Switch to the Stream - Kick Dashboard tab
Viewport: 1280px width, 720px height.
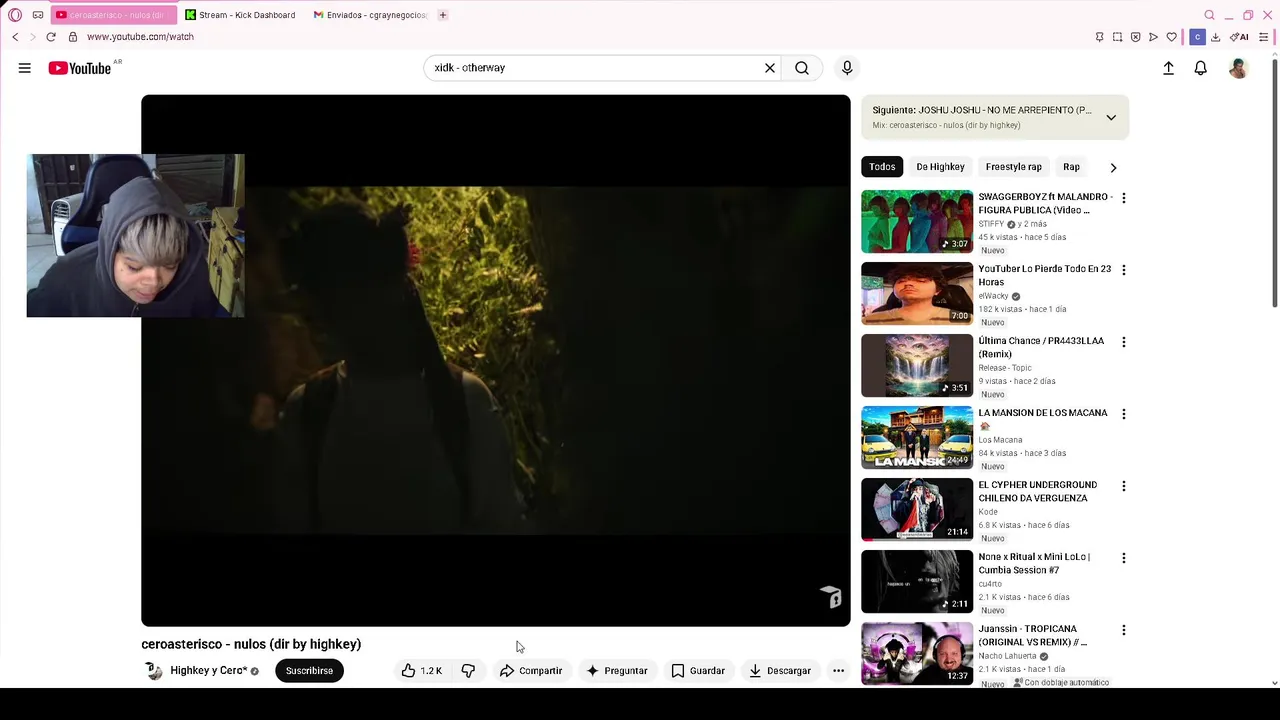click(x=240, y=15)
